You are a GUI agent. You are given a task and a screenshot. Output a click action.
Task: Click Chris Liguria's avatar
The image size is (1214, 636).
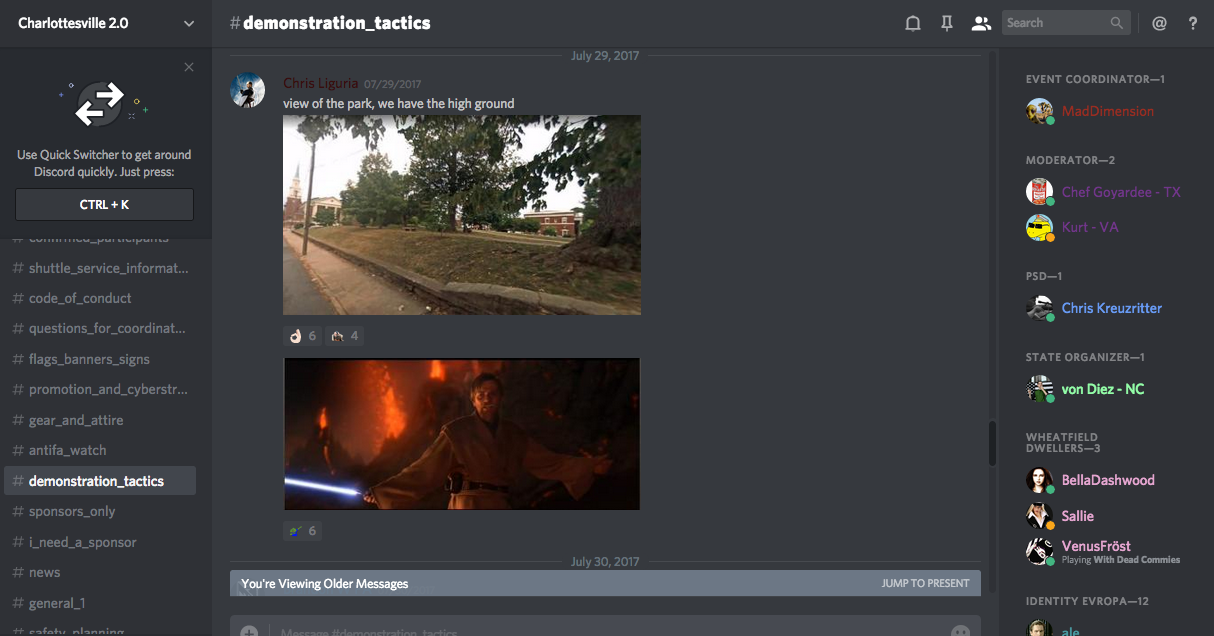[x=248, y=90]
